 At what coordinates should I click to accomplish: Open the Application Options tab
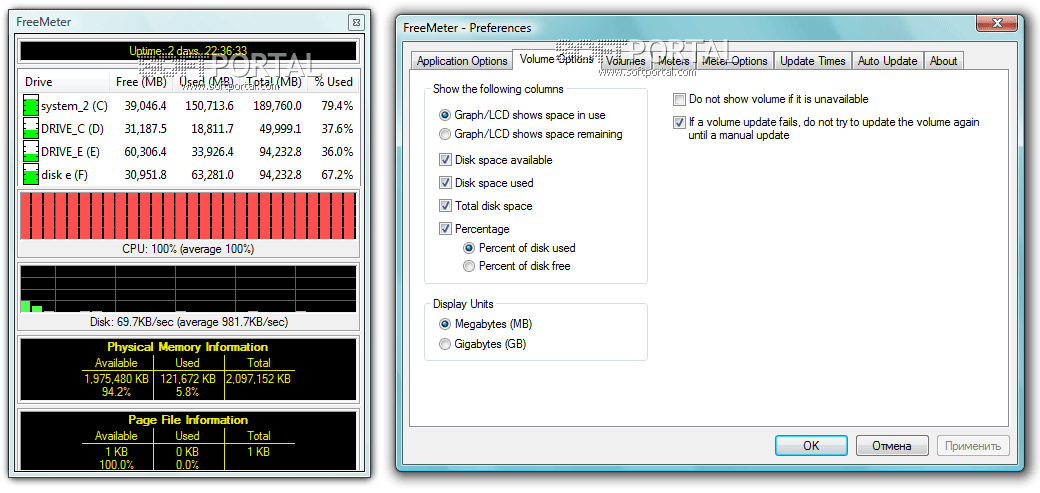[x=462, y=61]
